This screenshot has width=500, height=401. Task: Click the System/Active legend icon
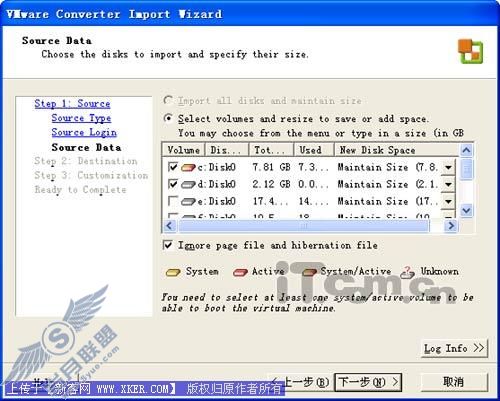tap(309, 272)
